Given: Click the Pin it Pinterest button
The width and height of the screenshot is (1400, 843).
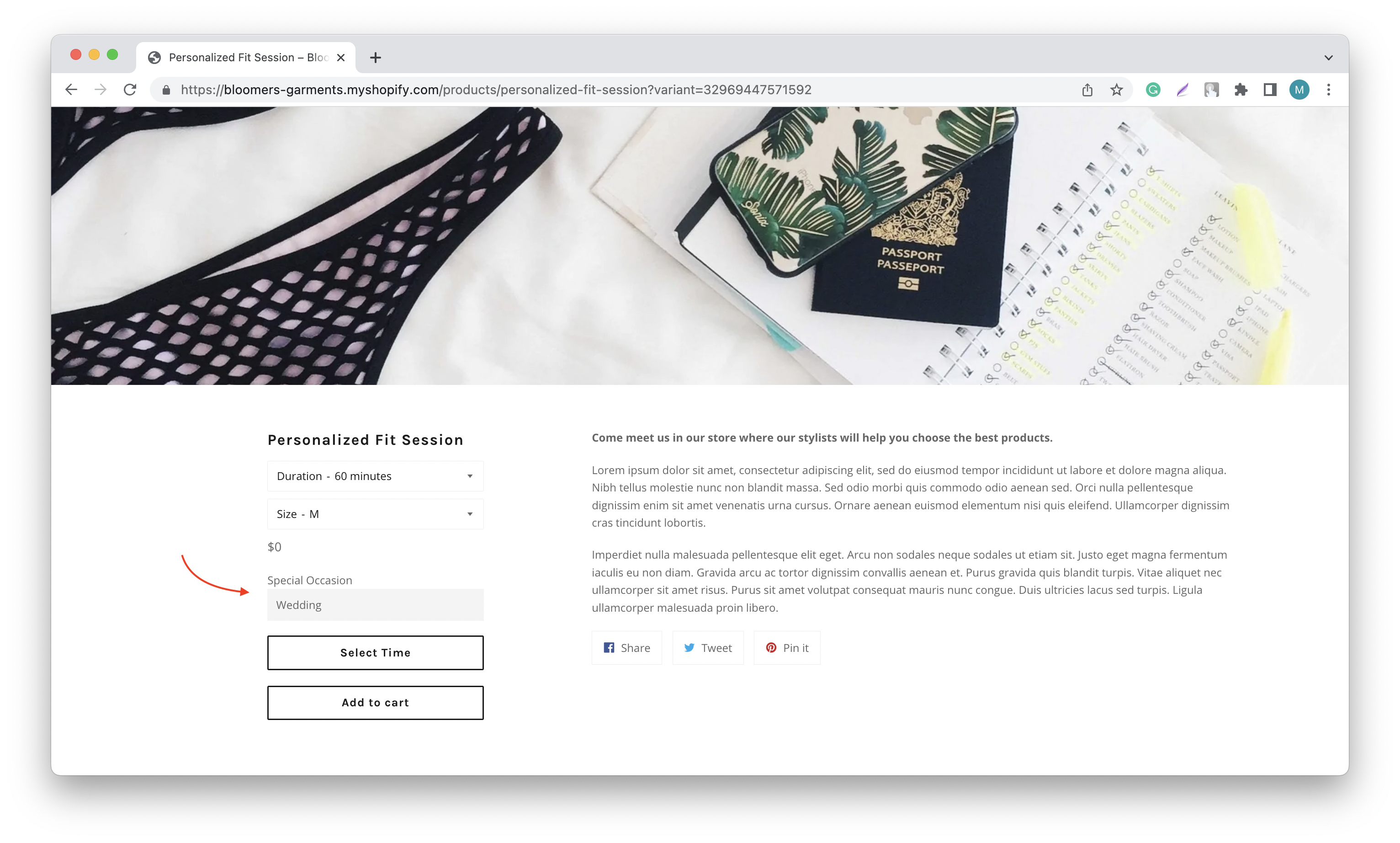Looking at the screenshot, I should [787, 648].
